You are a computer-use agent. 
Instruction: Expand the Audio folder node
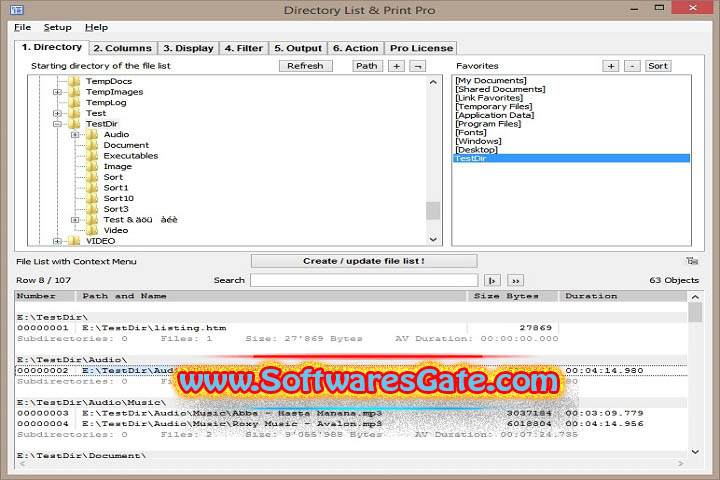[x=75, y=135]
